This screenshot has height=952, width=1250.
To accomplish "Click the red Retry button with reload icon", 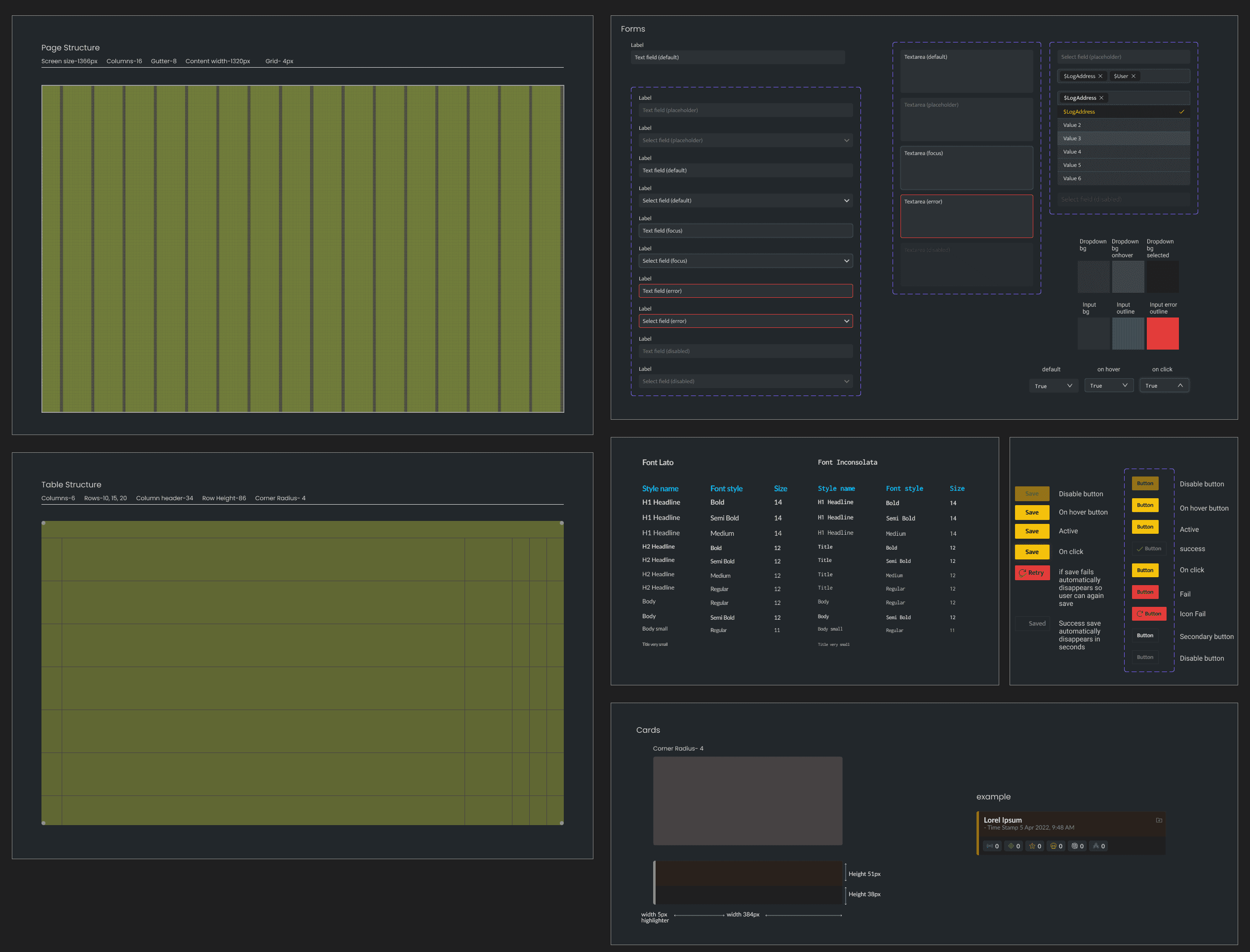I will click(x=1032, y=573).
